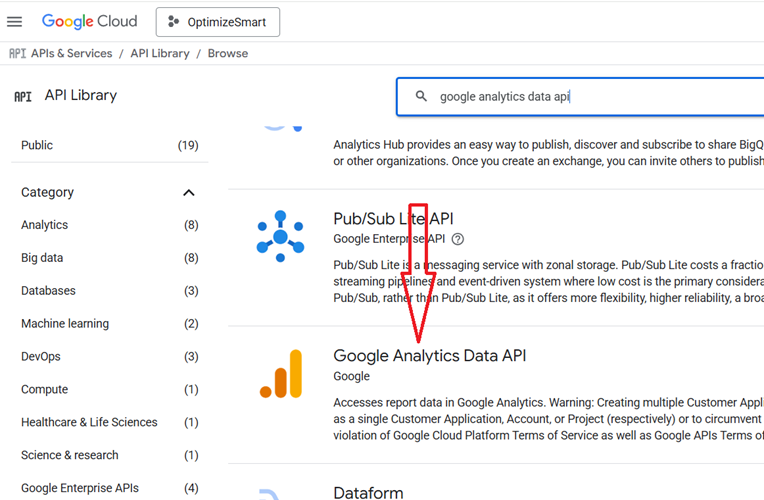Click the Pub/Sub Lite description text
Image resolution: width=764 pixels, height=500 pixels.
(x=549, y=282)
